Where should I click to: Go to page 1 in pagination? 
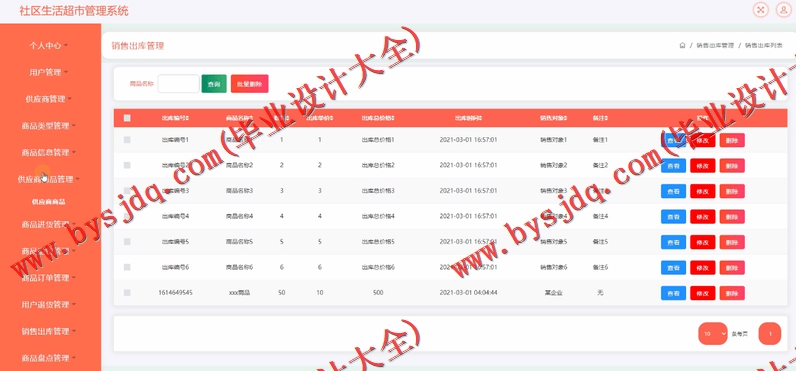click(770, 333)
